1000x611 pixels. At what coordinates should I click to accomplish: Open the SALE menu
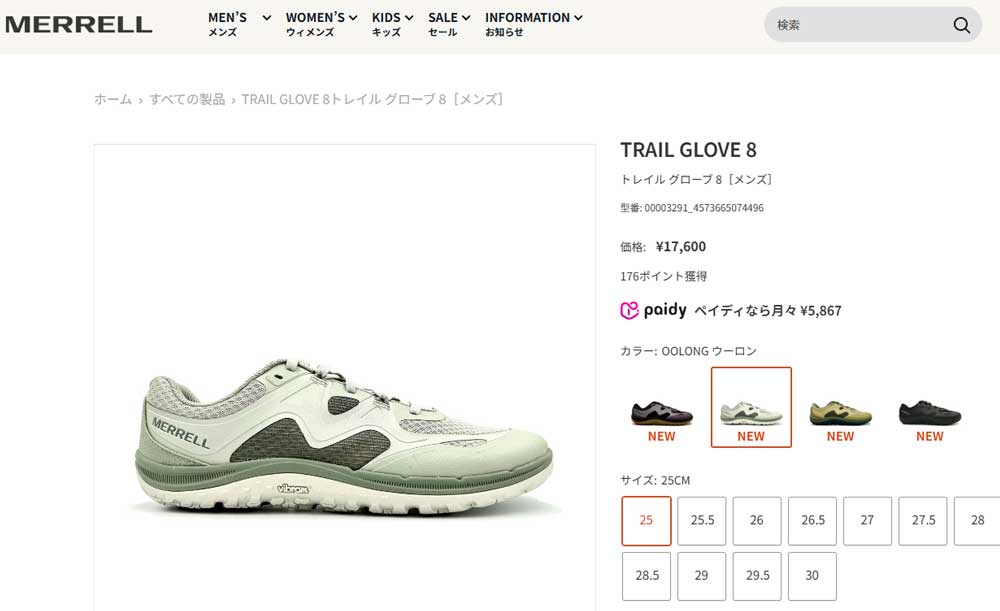coord(449,24)
